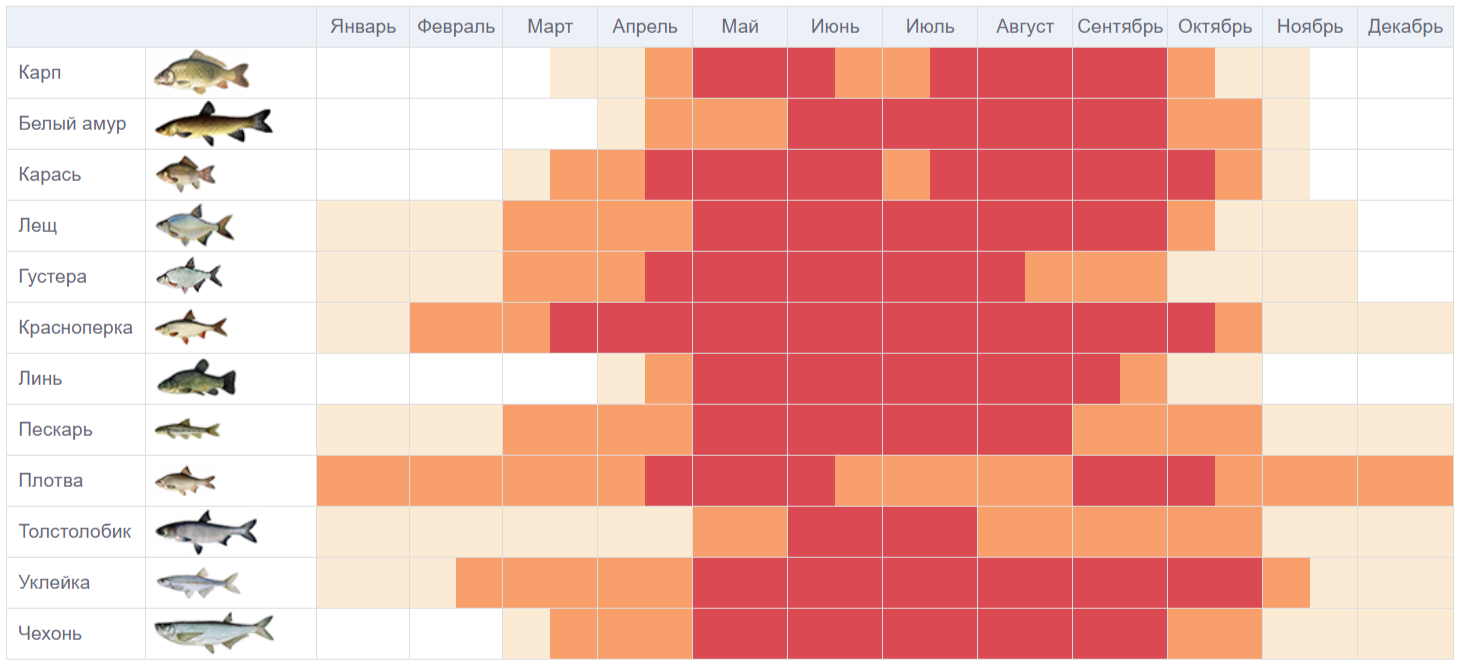Click Уклейка's orange Ноябрь cell
1458x665 pixels.
(x=1286, y=583)
